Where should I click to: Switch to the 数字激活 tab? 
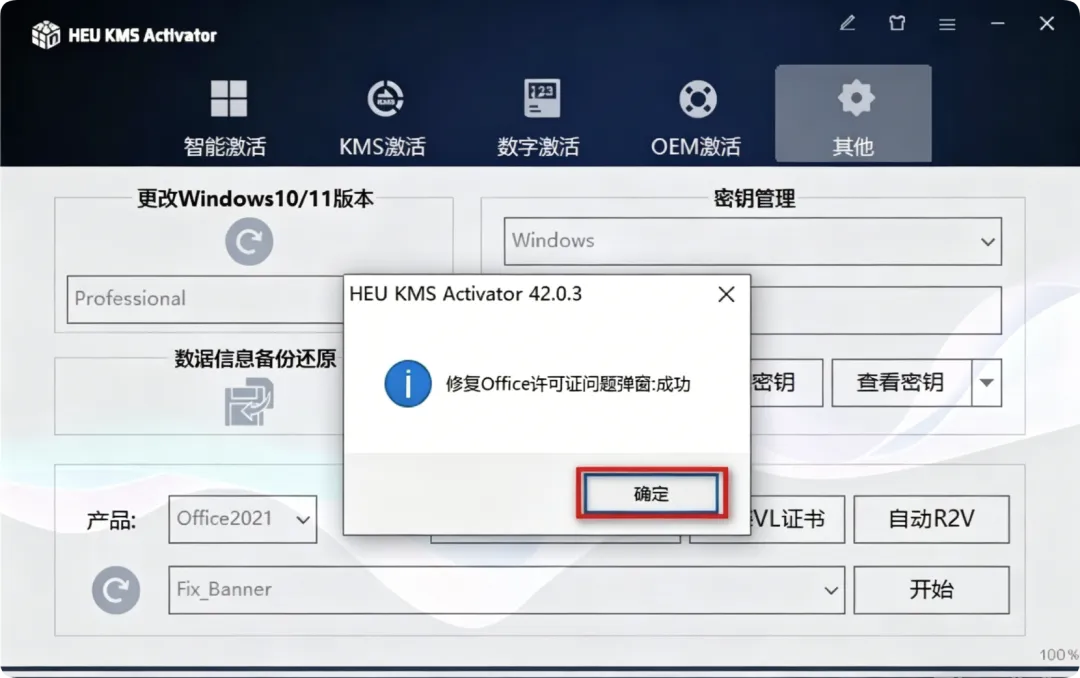coord(539,116)
